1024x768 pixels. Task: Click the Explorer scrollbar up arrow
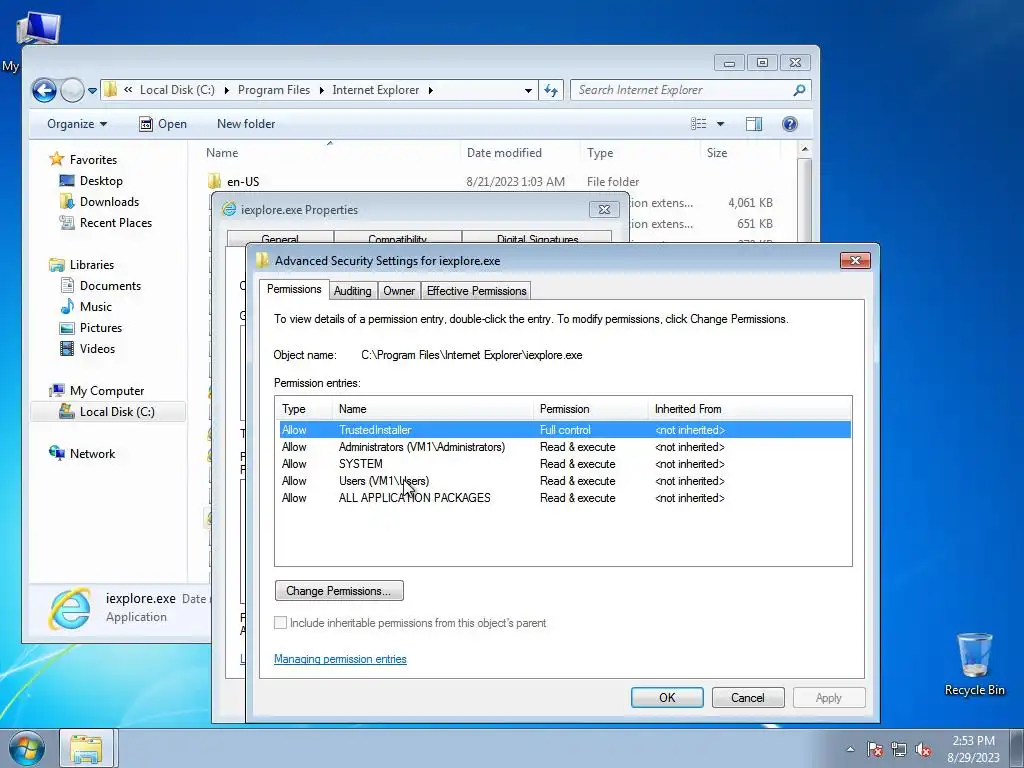pyautogui.click(x=805, y=150)
